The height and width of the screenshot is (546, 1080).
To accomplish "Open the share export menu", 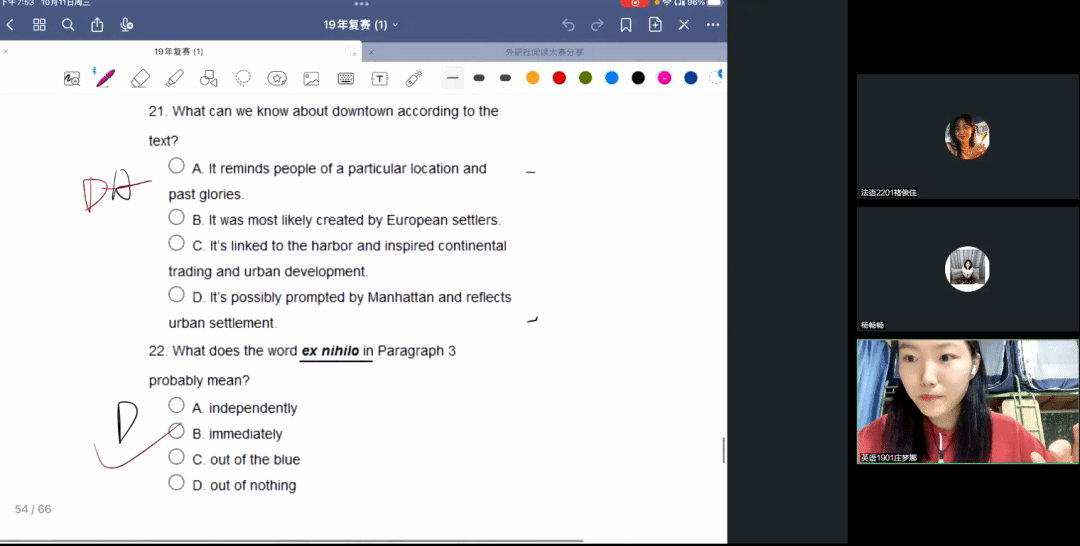I will pos(97,25).
